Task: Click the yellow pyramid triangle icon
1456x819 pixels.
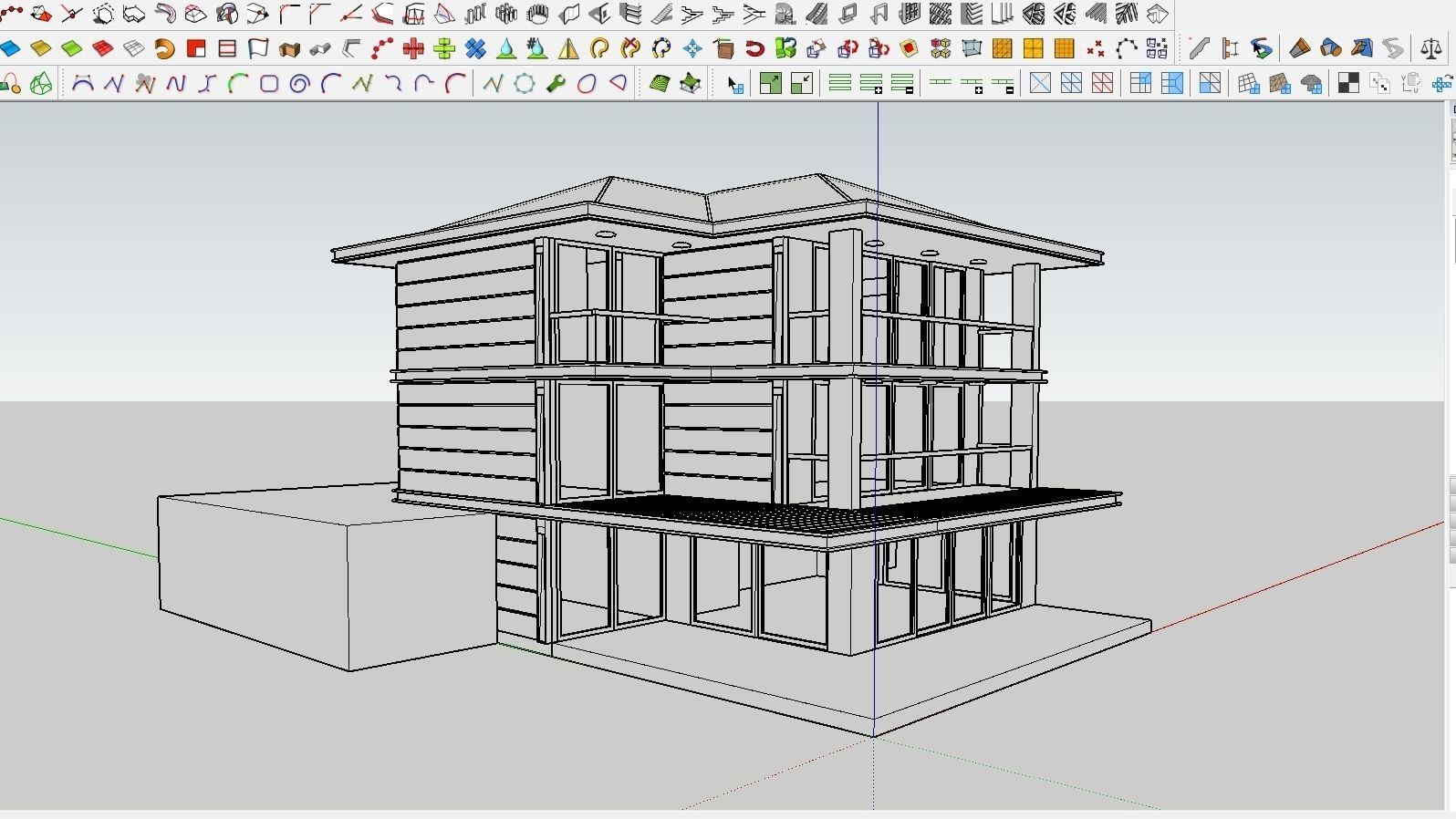Action: (x=568, y=48)
